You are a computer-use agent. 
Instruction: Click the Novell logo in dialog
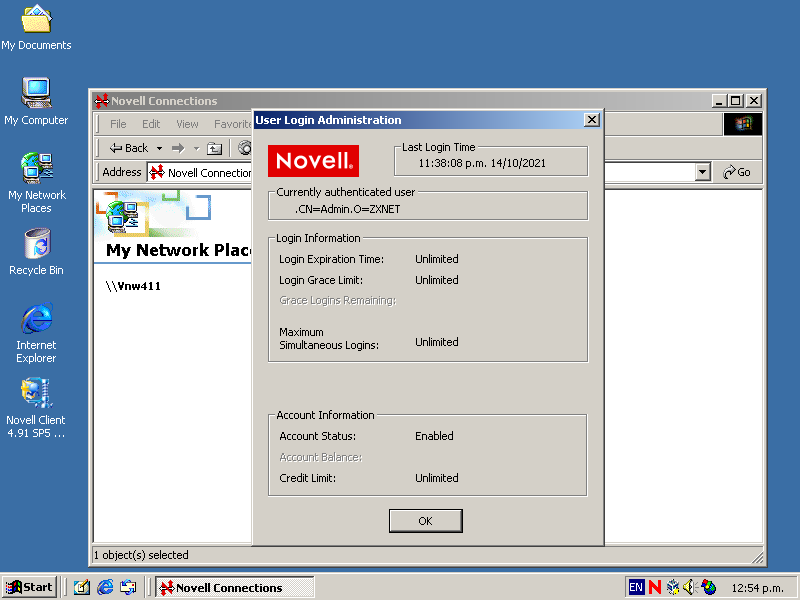click(313, 161)
